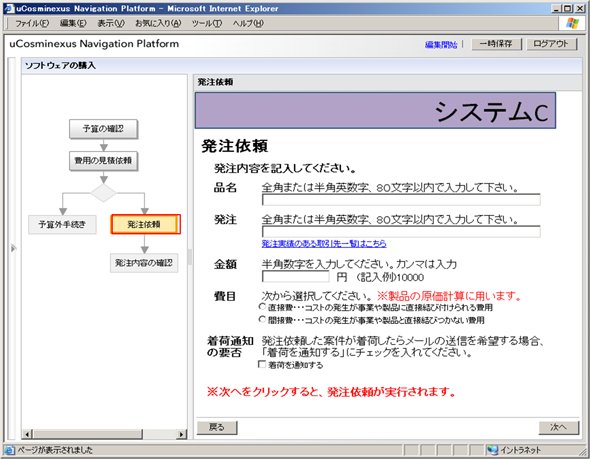Click the page-loaded icon in status bar
This screenshot has height=459, width=590.
[x=9, y=450]
